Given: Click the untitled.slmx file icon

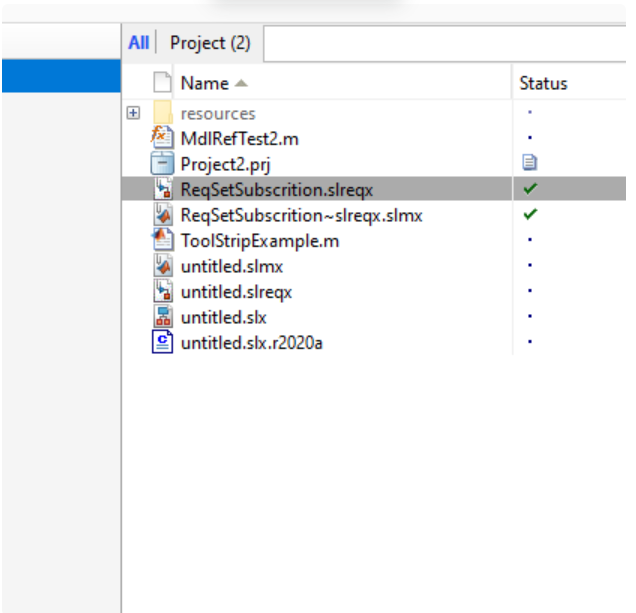Looking at the screenshot, I should tap(161, 266).
